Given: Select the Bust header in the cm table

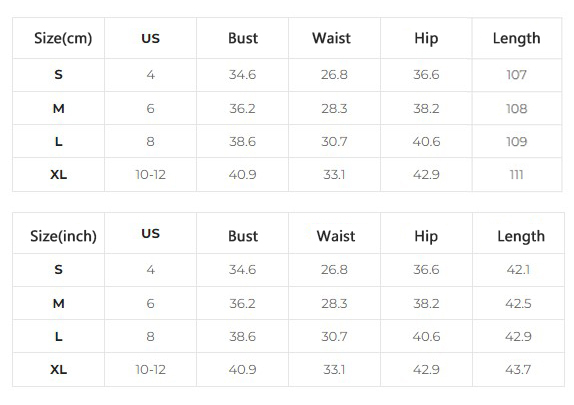Looking at the screenshot, I should (x=243, y=38).
